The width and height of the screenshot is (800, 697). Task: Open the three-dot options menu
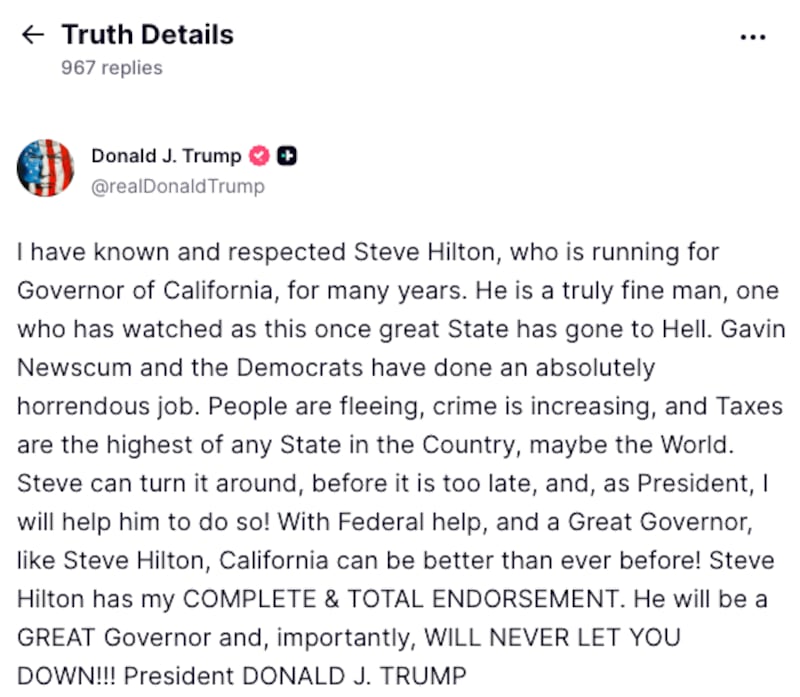753,36
